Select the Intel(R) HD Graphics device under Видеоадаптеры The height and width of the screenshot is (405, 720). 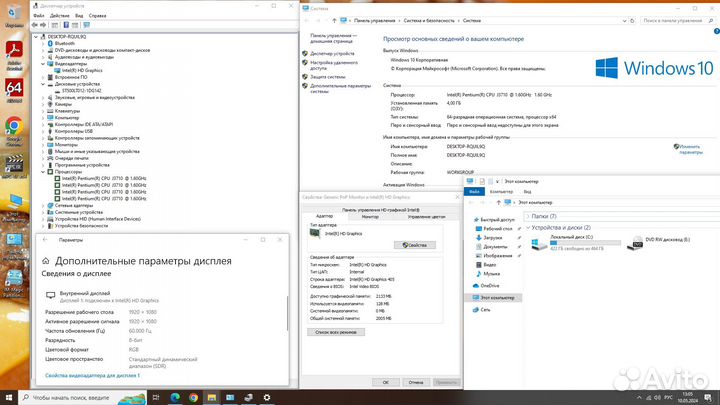82,70
